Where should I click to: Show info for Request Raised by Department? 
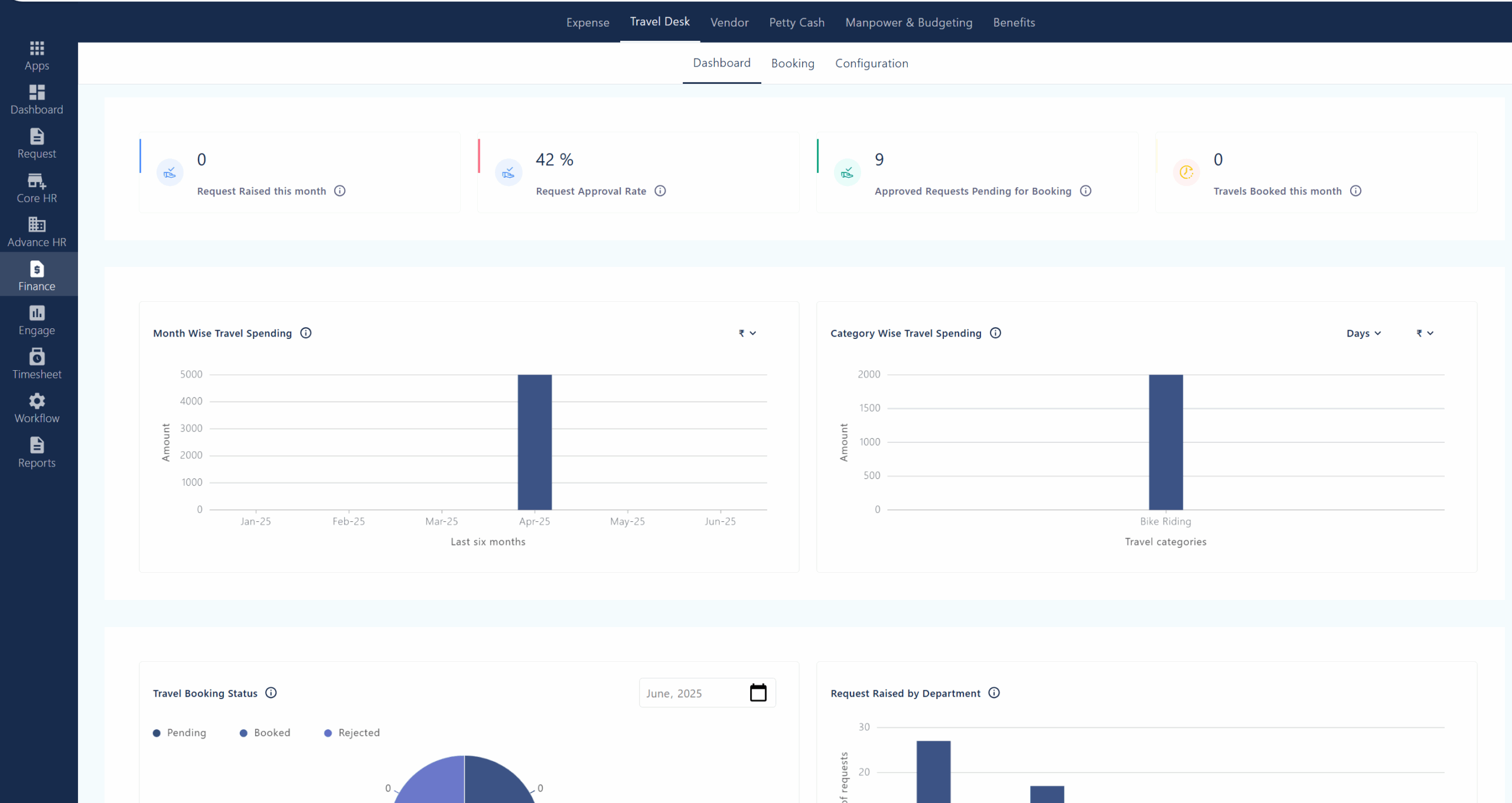click(x=994, y=693)
